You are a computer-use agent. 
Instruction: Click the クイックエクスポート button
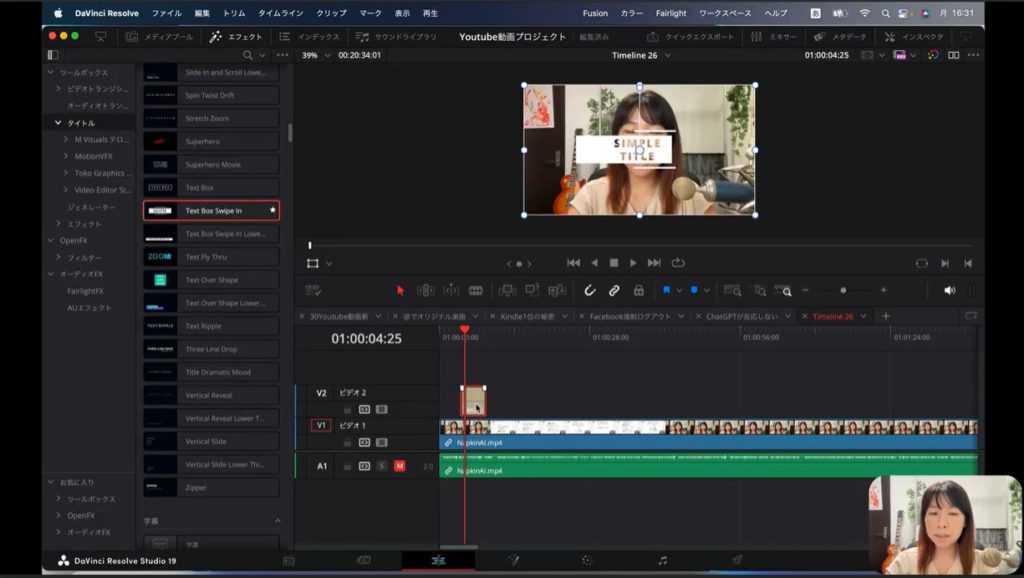(x=690, y=37)
